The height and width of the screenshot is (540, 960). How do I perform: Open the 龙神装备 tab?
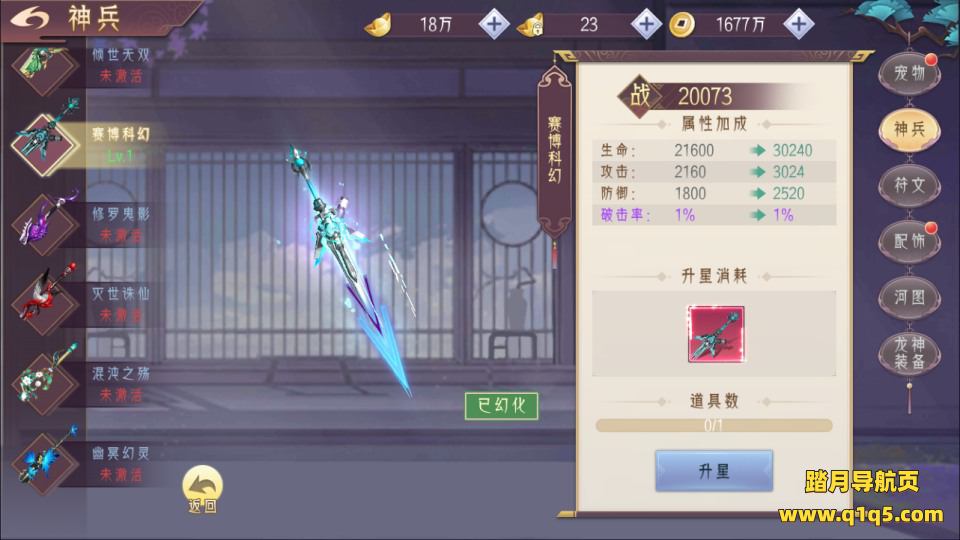909,354
